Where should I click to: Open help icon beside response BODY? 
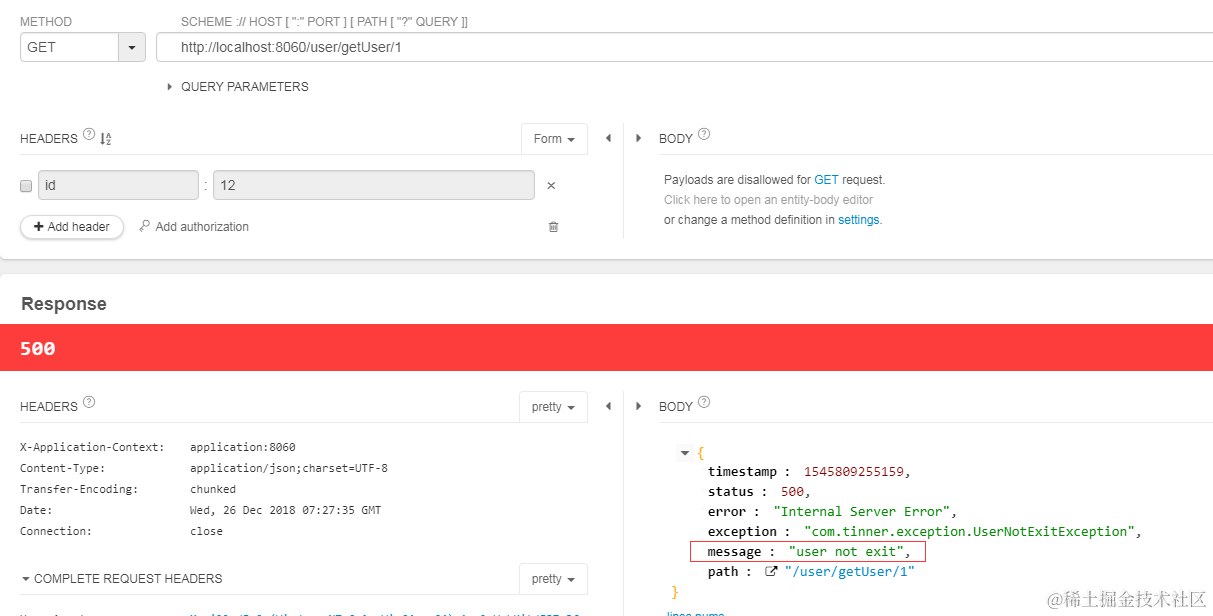point(704,402)
